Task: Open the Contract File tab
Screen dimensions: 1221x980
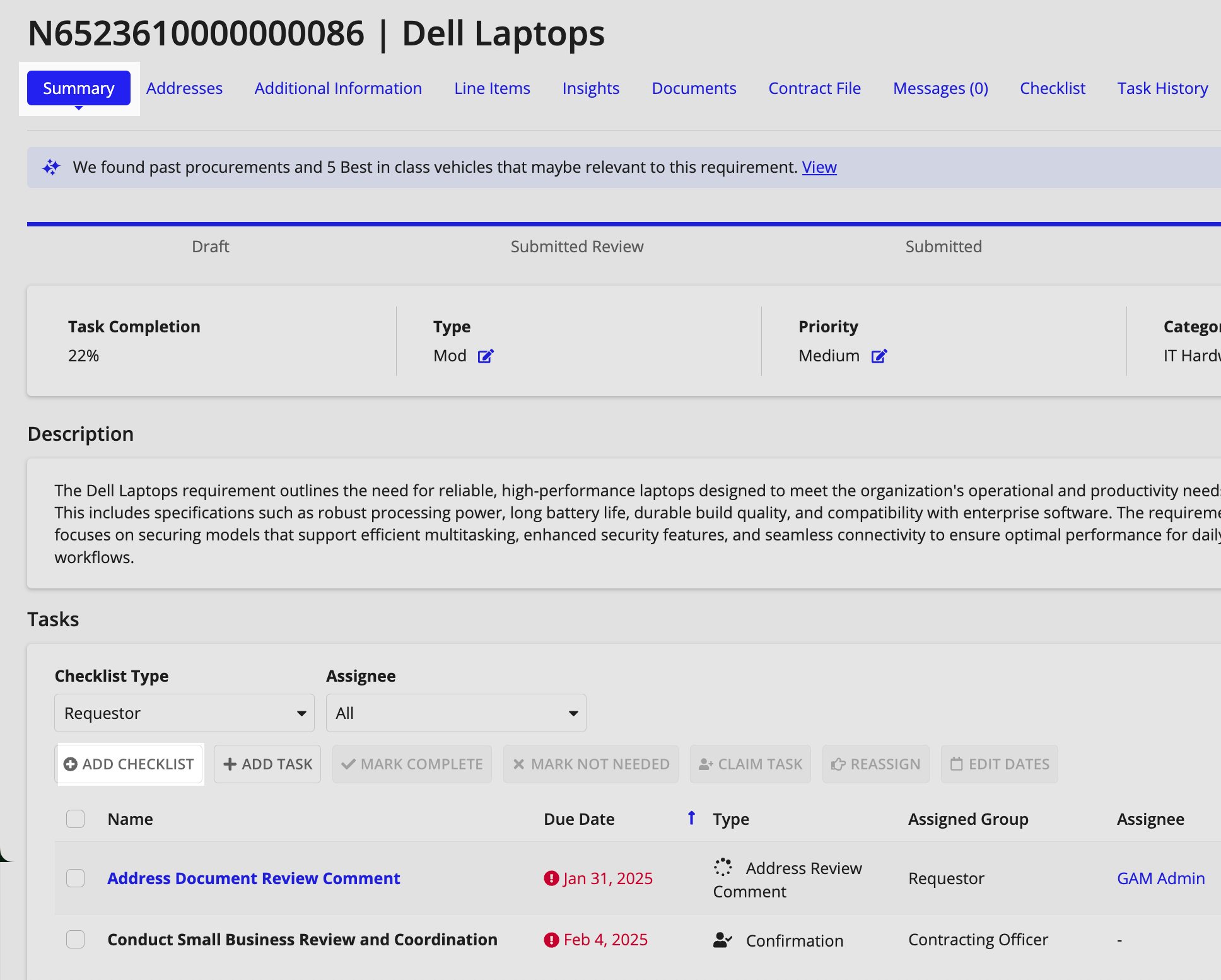Action: (814, 88)
